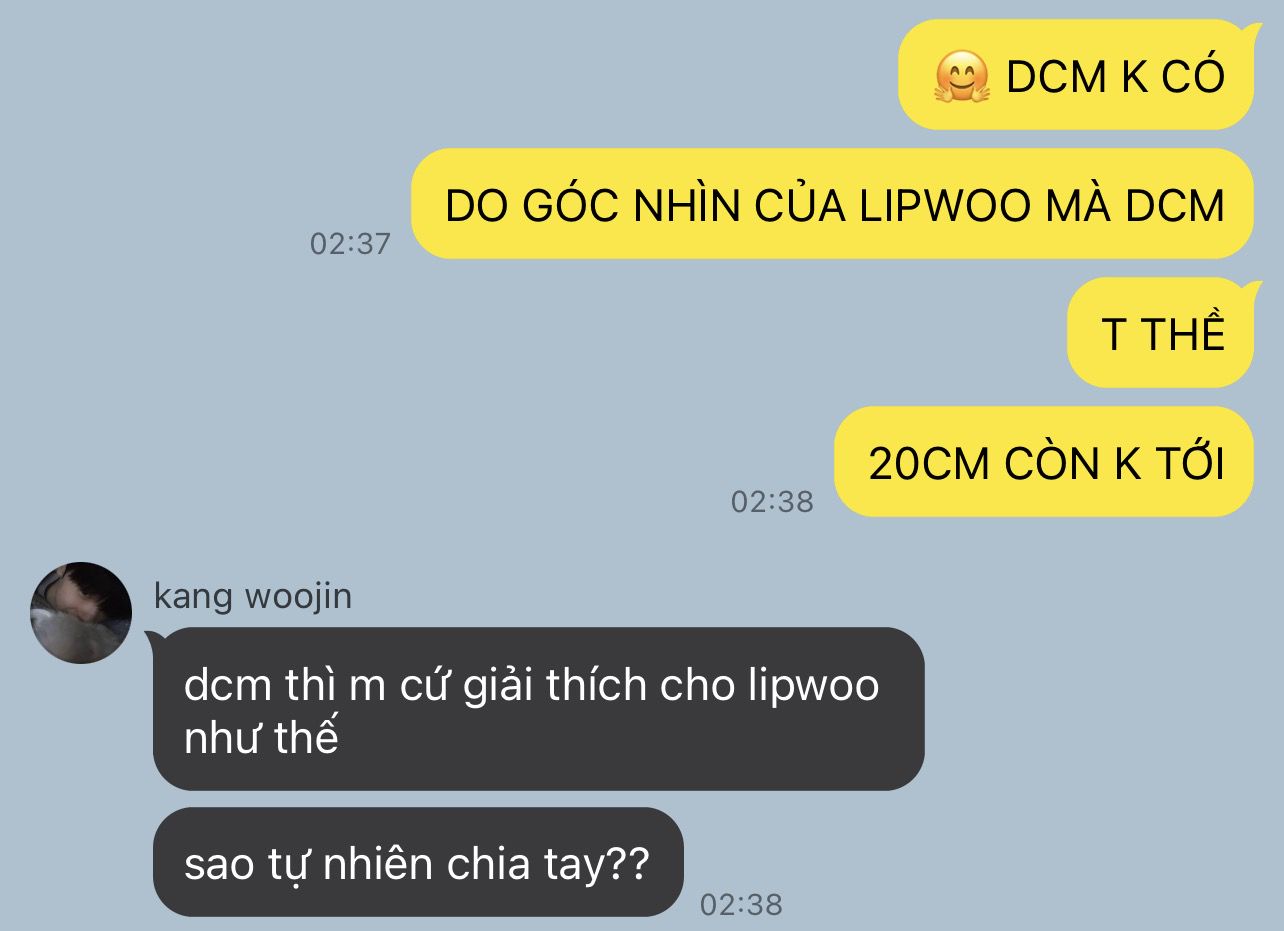Click the 20CM text in yellow message
Image resolution: width=1284 pixels, height=931 pixels.
(x=930, y=463)
